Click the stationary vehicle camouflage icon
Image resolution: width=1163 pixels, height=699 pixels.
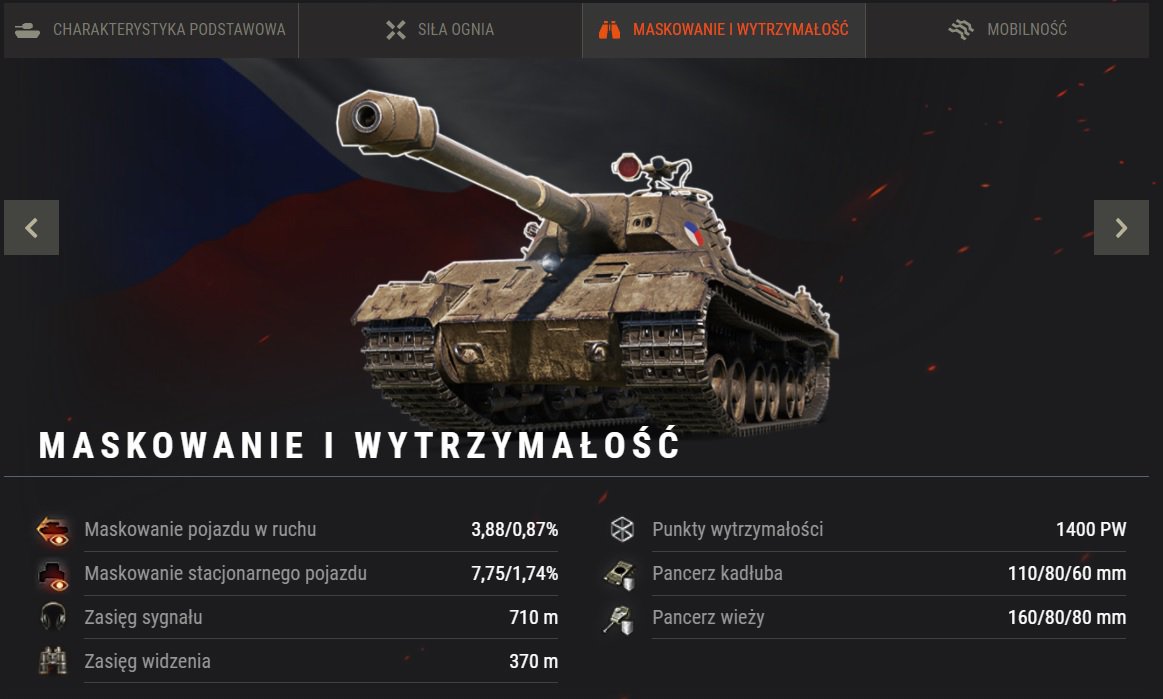(53, 574)
